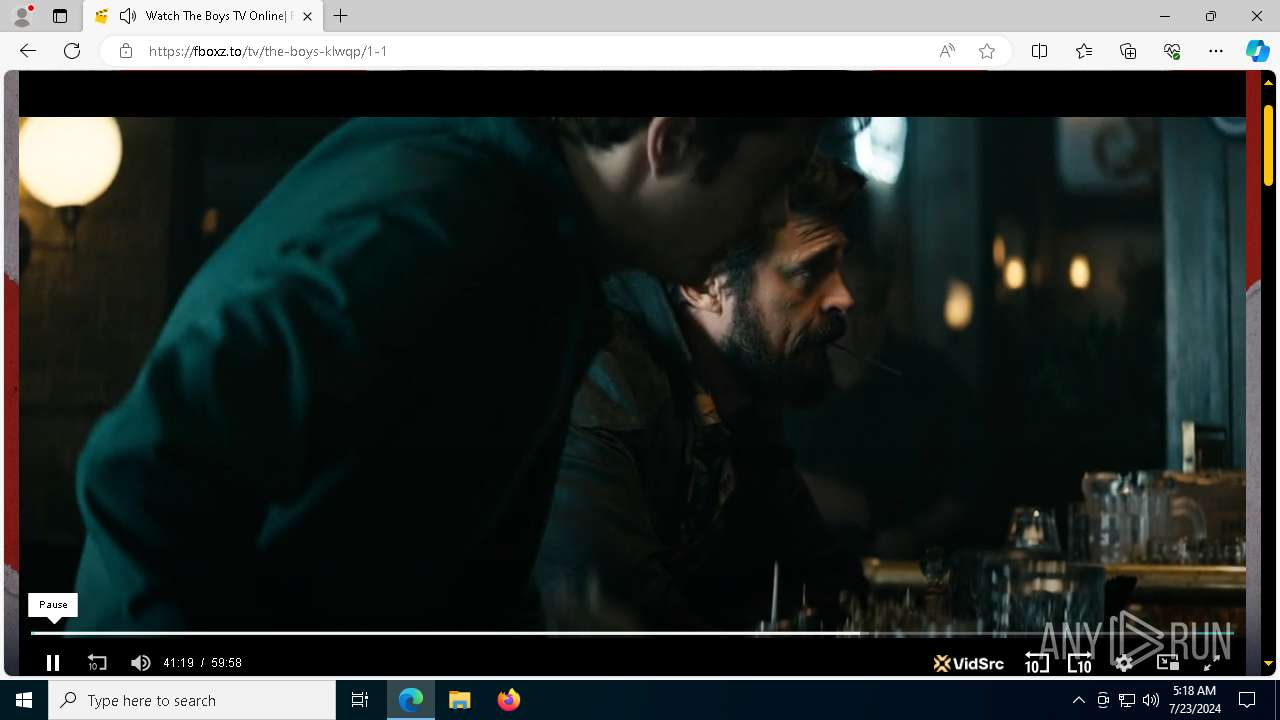Open the clock and calendar flyout

coord(1194,700)
